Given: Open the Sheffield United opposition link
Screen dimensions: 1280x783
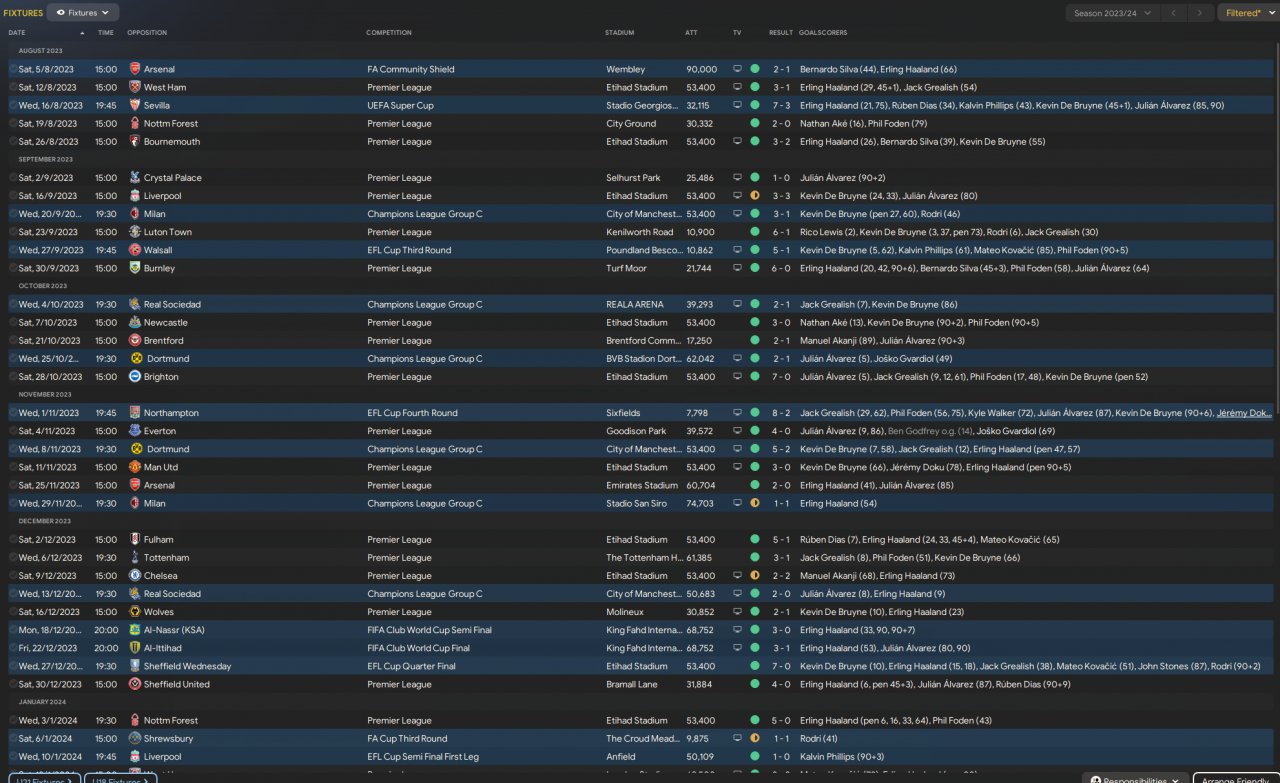Looking at the screenshot, I should pyautogui.click(x=177, y=685).
